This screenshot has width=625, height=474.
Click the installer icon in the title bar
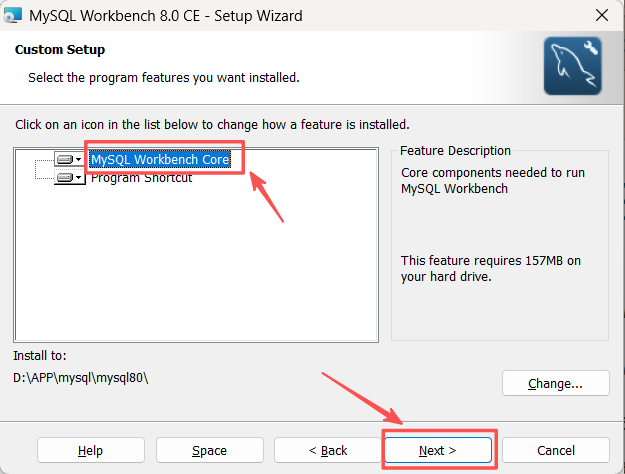point(13,16)
